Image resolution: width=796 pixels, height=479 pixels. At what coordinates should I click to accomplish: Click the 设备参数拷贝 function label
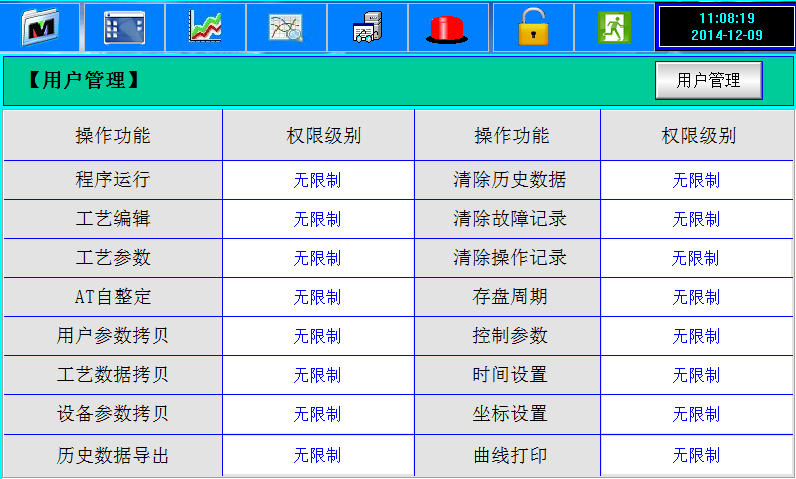[113, 414]
